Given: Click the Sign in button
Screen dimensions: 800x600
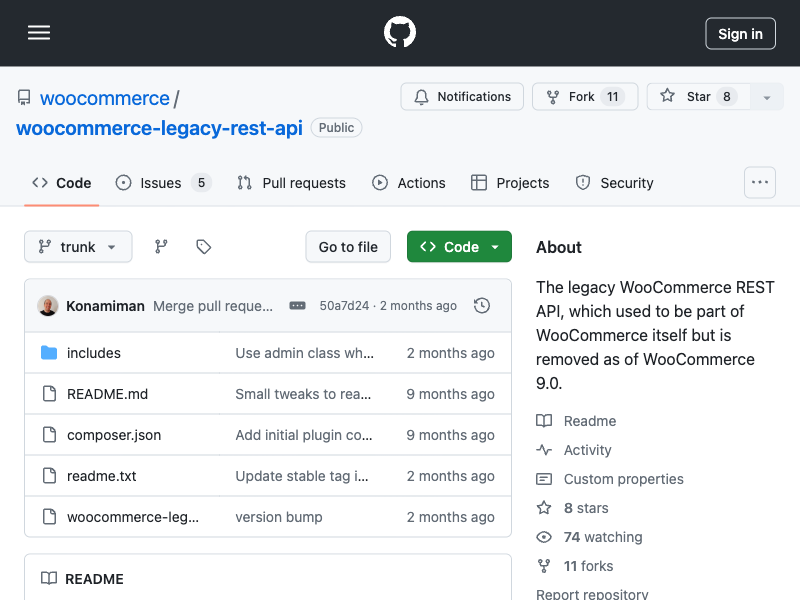Looking at the screenshot, I should pyautogui.click(x=740, y=34).
